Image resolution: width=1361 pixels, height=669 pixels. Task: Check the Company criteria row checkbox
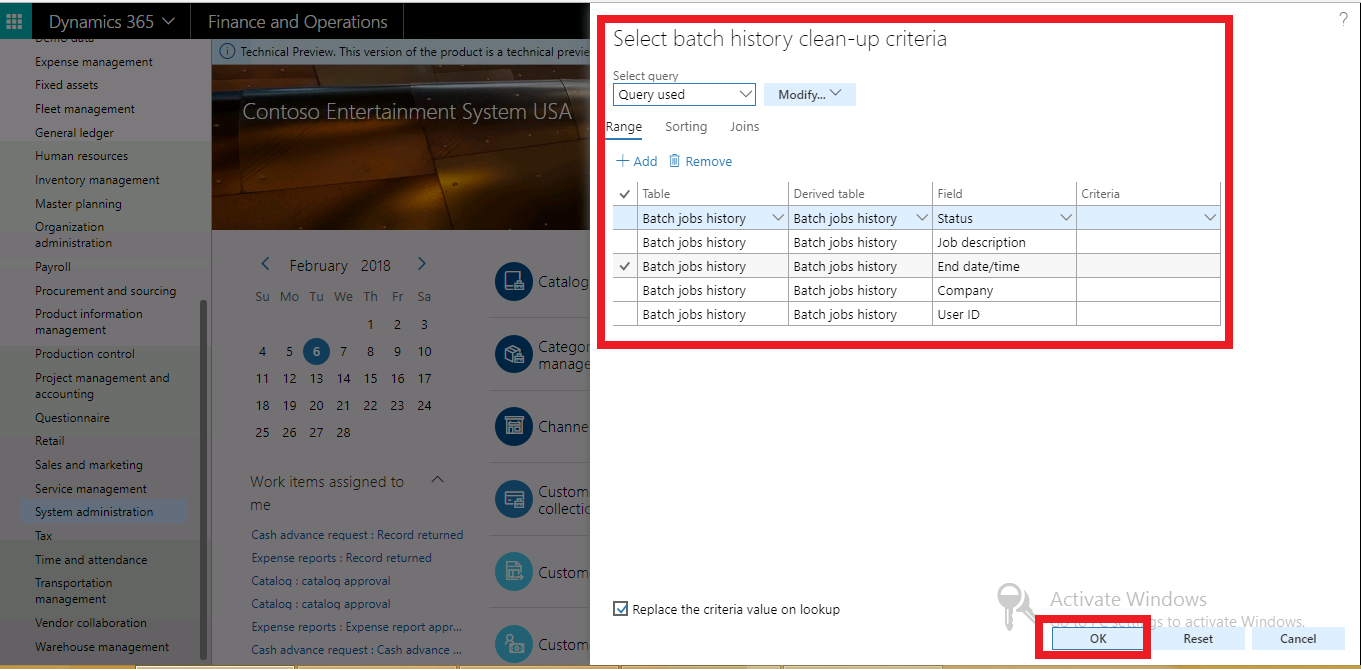(x=624, y=290)
